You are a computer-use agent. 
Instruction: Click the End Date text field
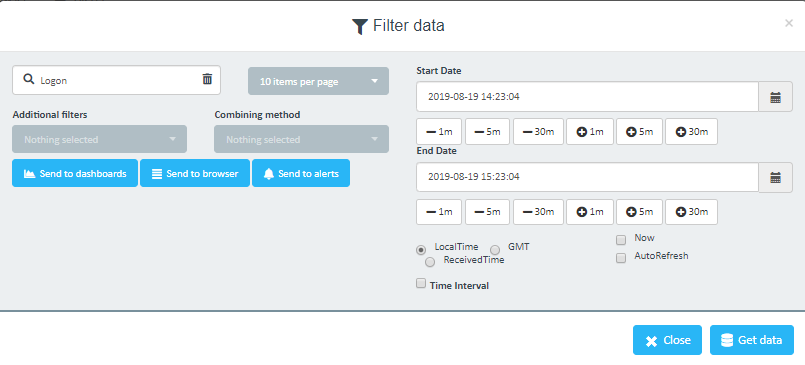pyautogui.click(x=587, y=177)
